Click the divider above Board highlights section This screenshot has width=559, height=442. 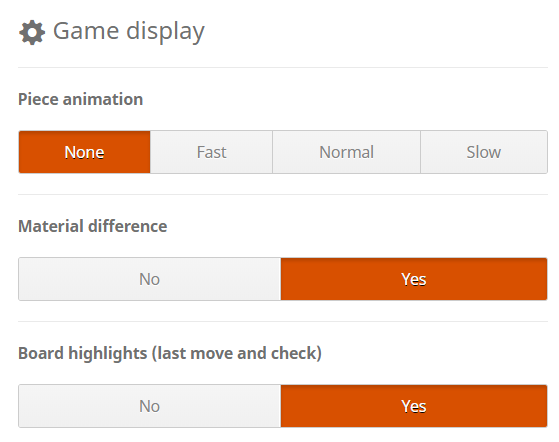283,322
